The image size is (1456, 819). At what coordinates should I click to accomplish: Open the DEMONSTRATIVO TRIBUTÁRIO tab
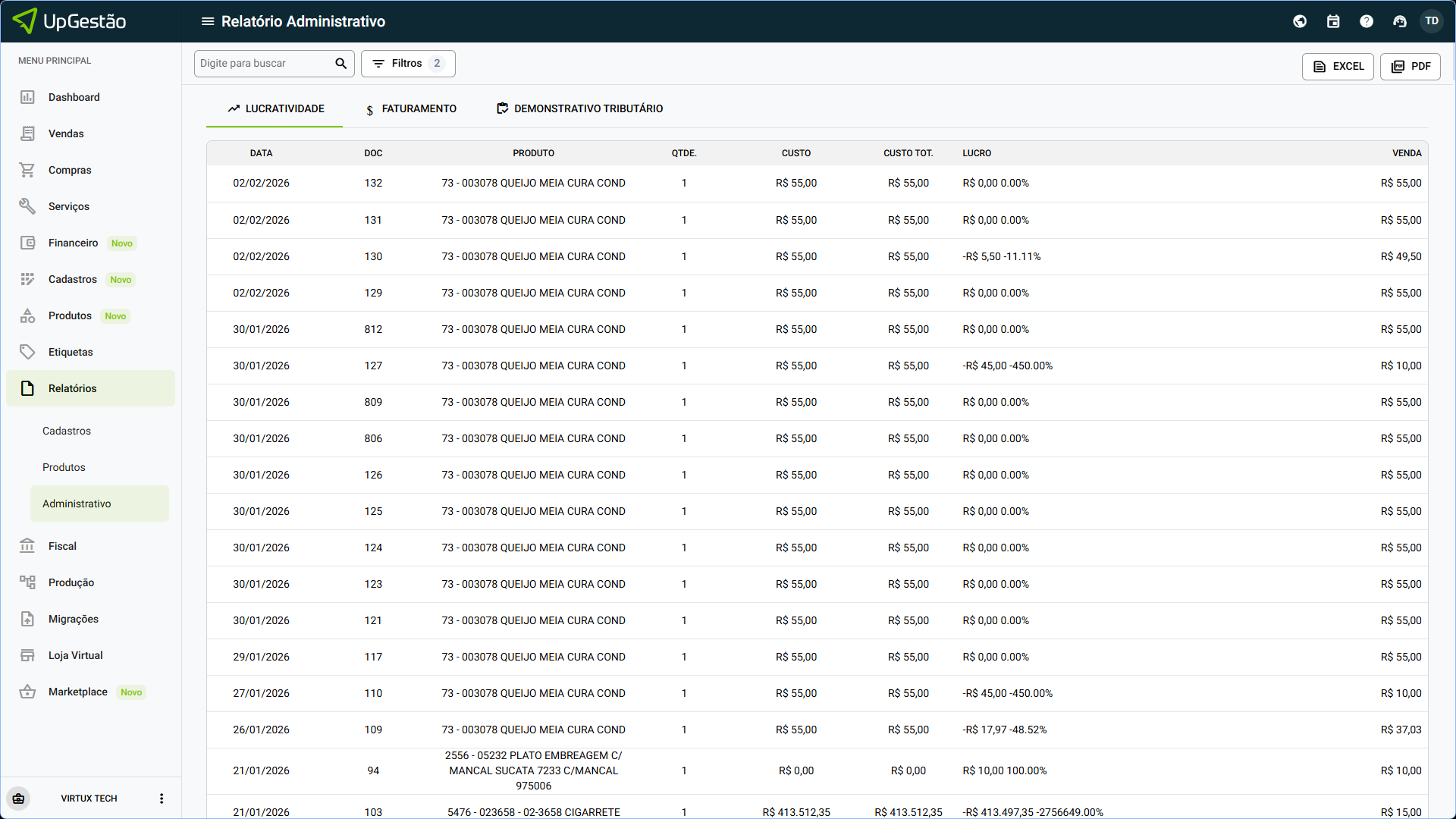[579, 109]
